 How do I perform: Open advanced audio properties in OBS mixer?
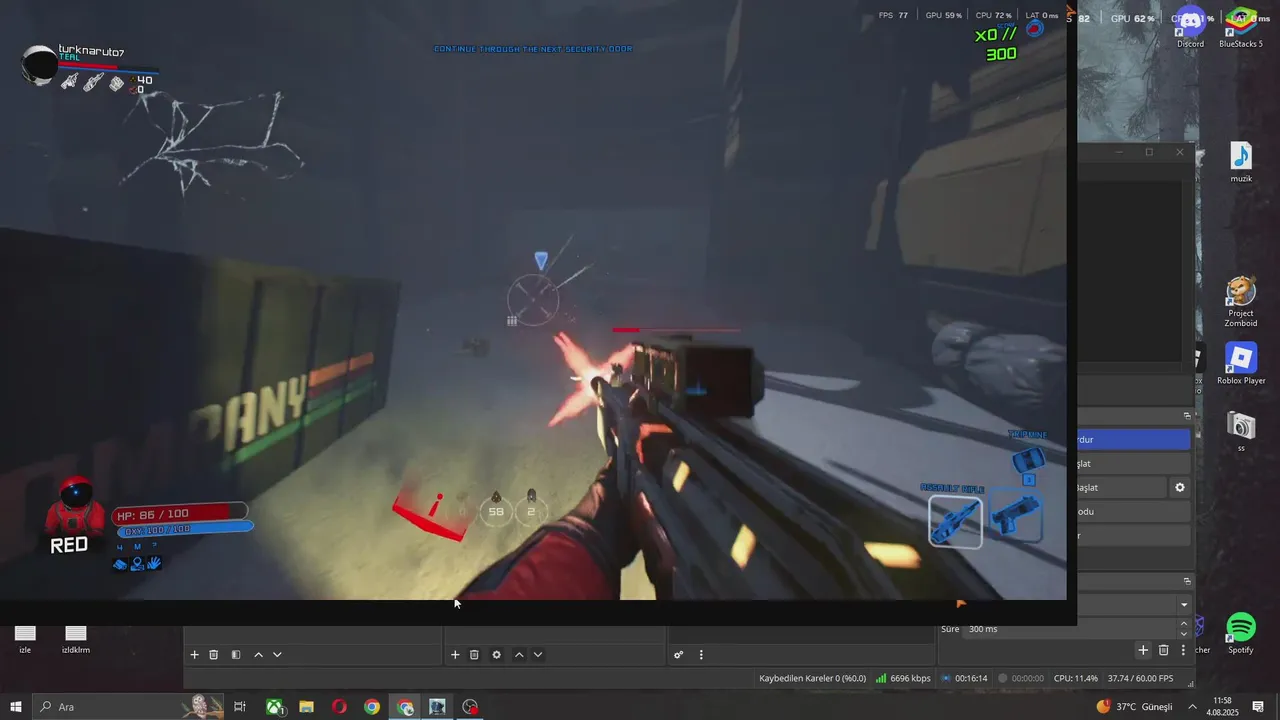679,655
